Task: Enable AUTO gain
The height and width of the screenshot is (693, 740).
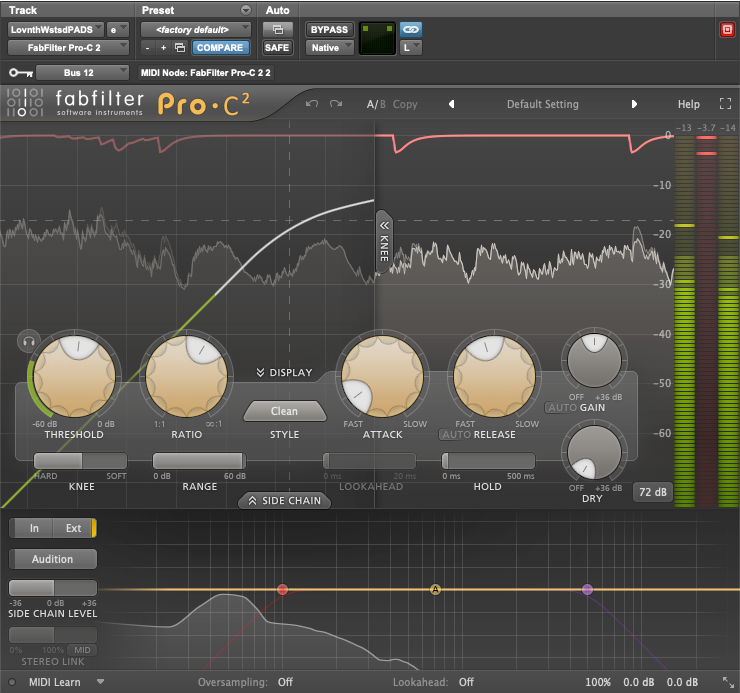Action: (563, 407)
